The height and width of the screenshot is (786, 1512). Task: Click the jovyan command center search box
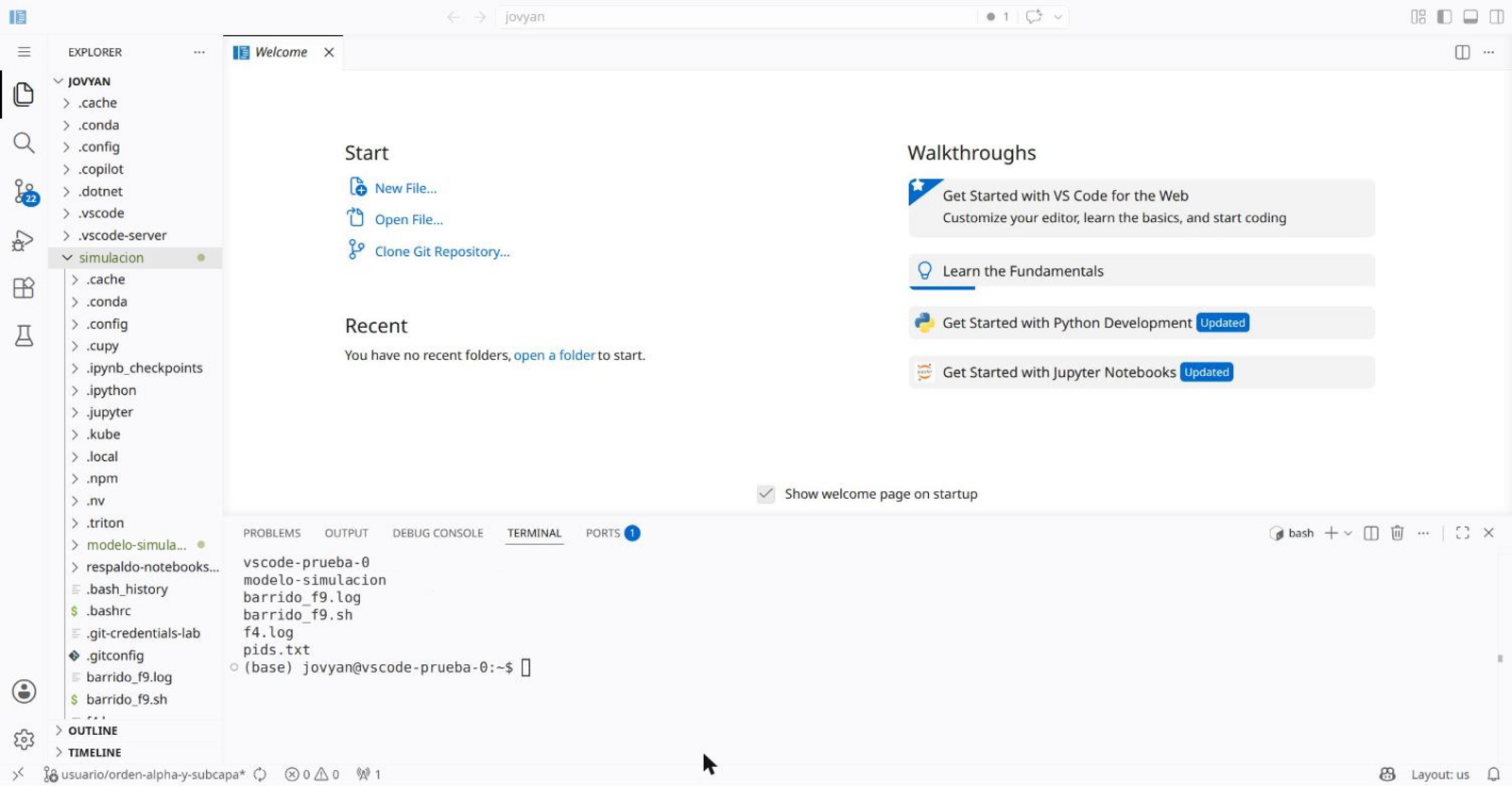tap(735, 16)
